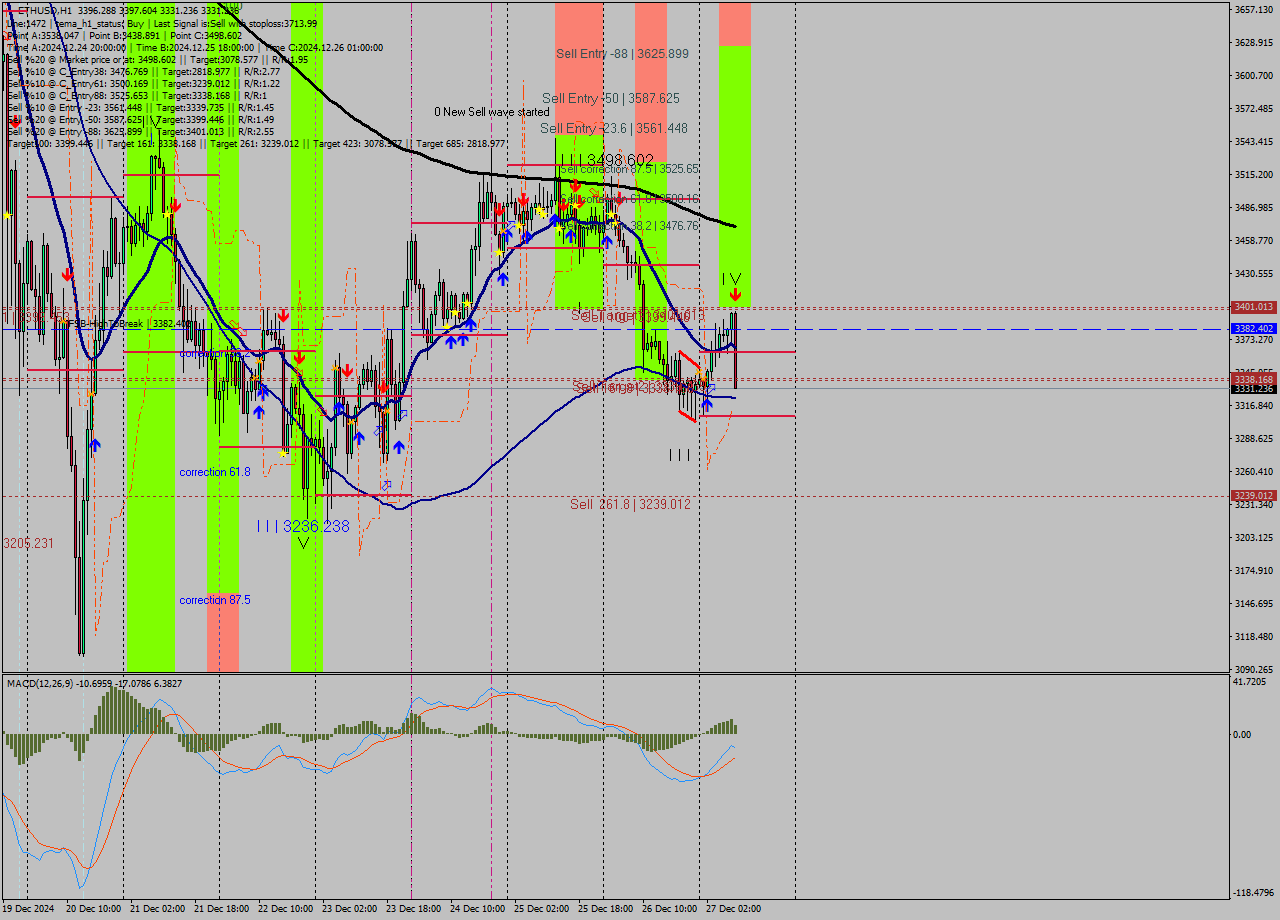This screenshot has height=920, width=1280.
Task: Click the blue 3382.402 price tag
Action: pos(1254,328)
